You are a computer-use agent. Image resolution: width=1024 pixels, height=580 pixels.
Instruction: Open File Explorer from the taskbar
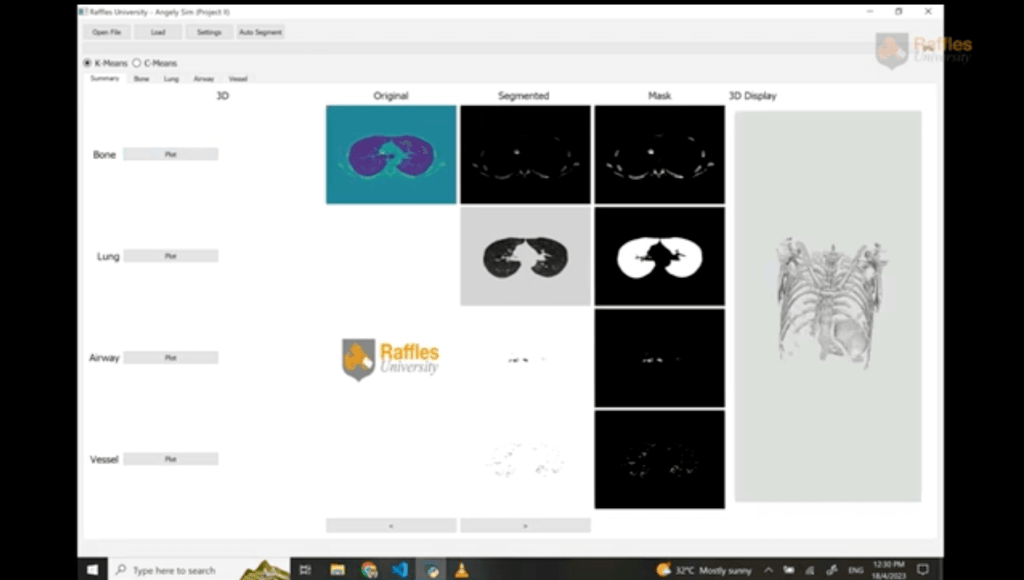(x=338, y=570)
